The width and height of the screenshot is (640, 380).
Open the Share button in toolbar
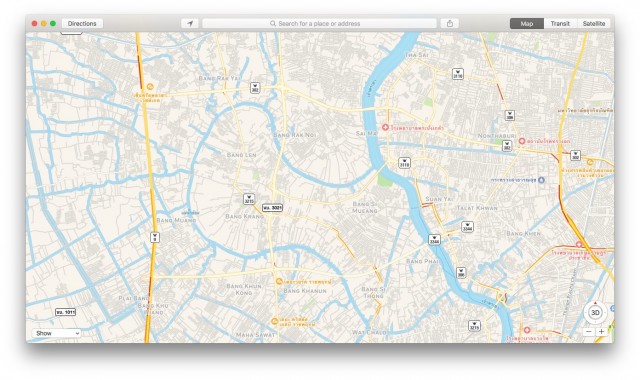(450, 24)
